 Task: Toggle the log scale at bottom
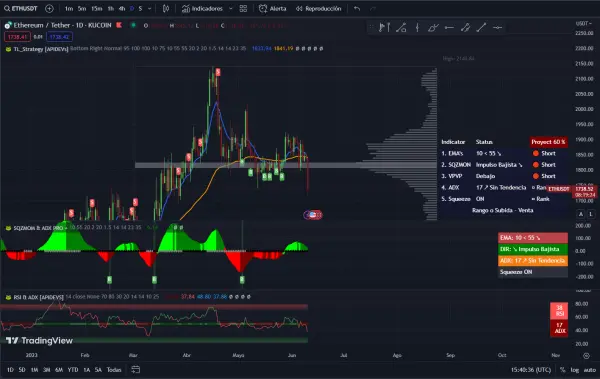pyautogui.click(x=574, y=369)
